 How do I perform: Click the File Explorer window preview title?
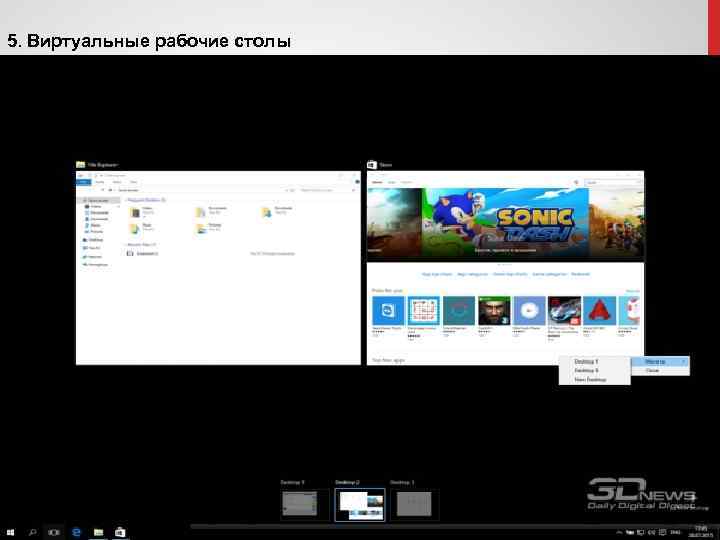tap(102, 164)
